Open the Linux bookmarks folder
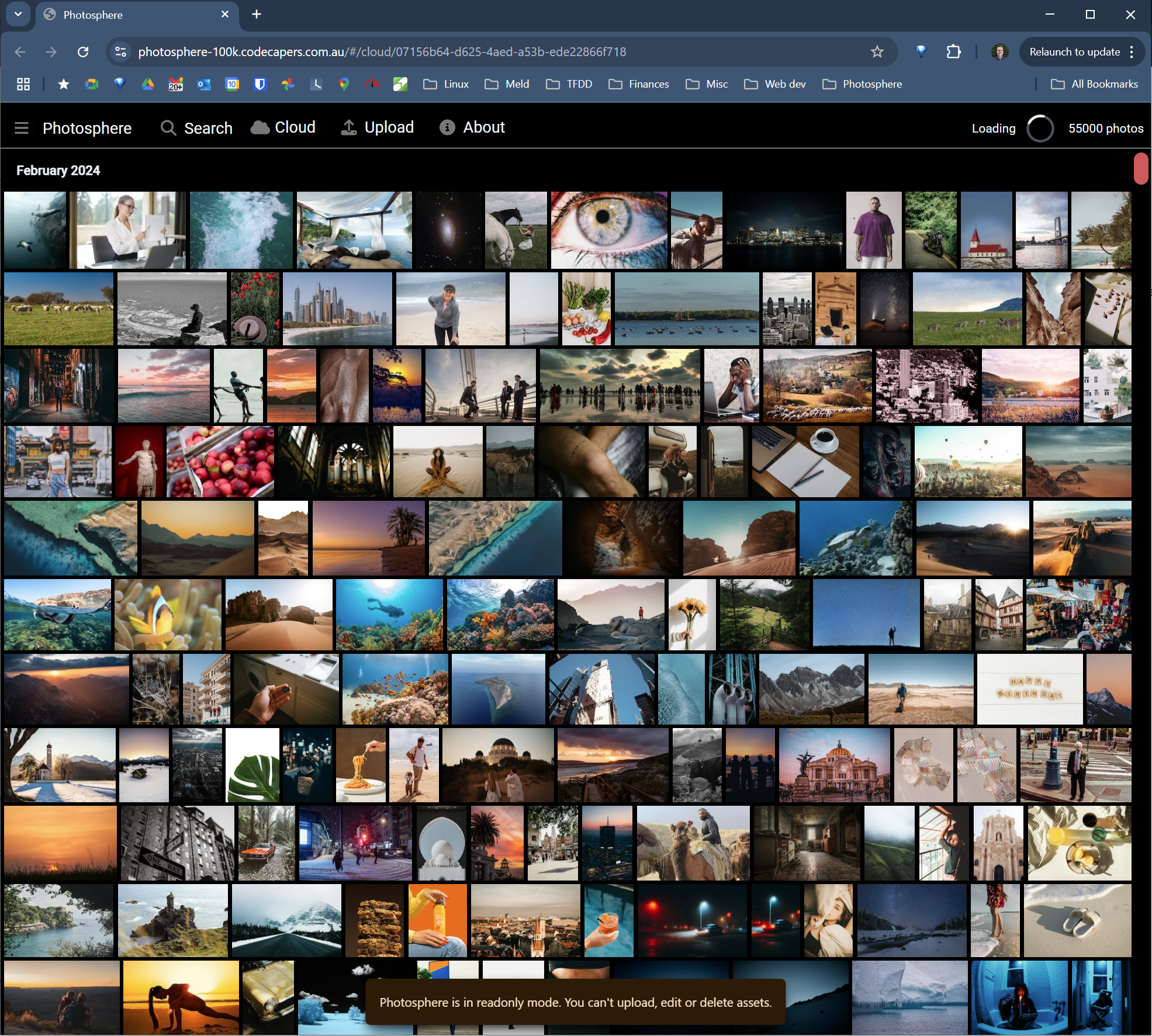The height and width of the screenshot is (1036, 1152). pyautogui.click(x=446, y=84)
